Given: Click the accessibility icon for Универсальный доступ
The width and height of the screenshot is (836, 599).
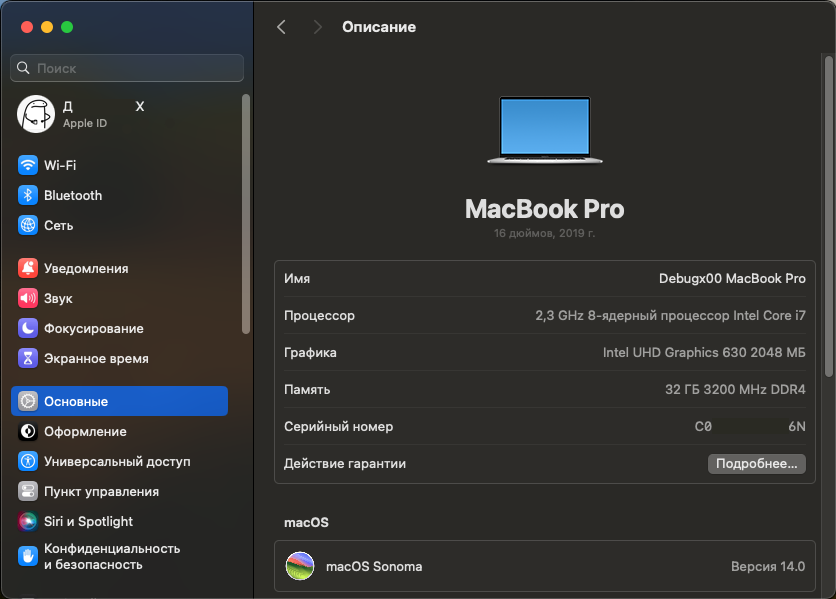Looking at the screenshot, I should click(28, 461).
